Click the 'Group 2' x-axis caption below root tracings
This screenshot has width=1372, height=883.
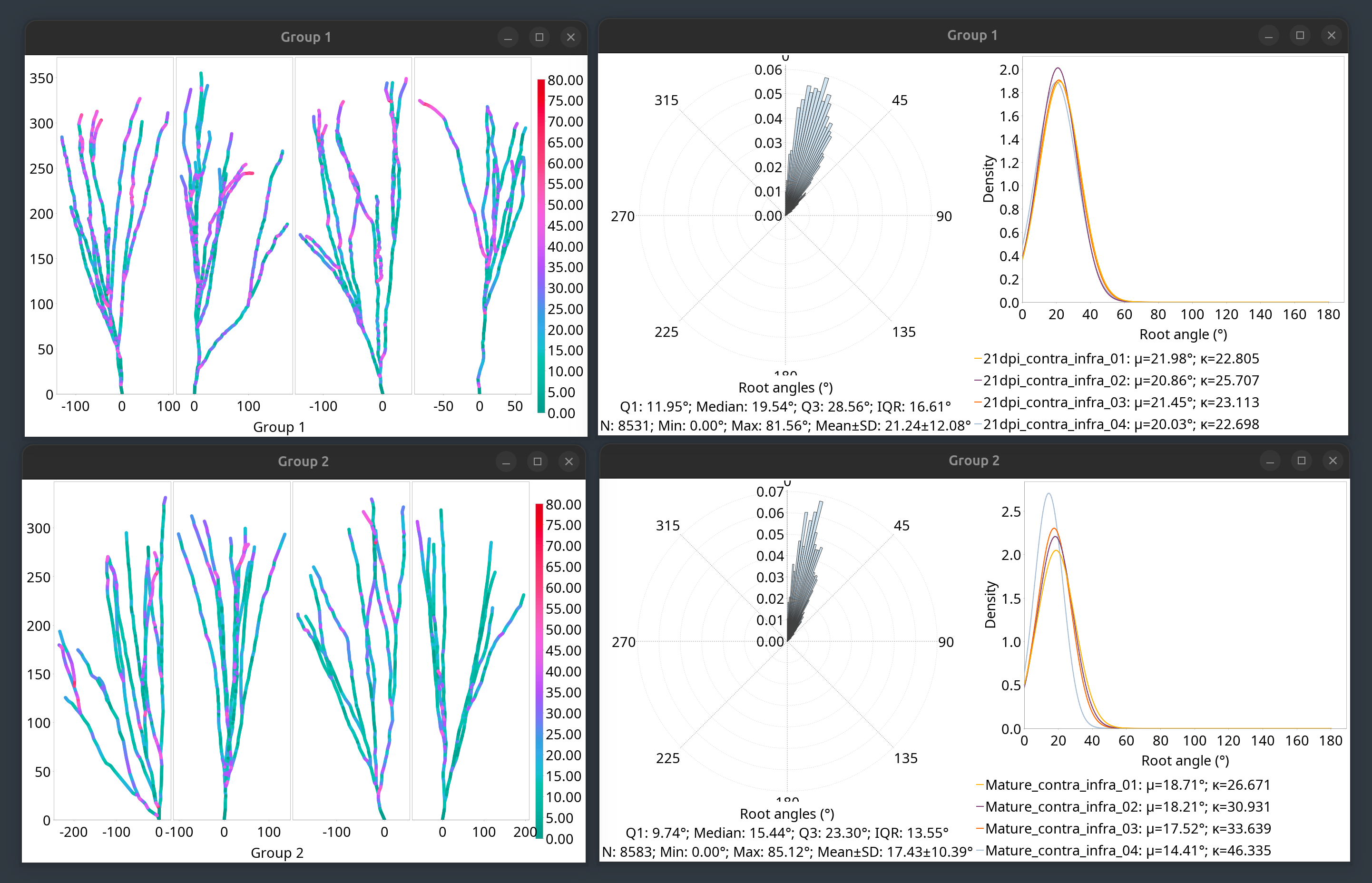coord(277,853)
